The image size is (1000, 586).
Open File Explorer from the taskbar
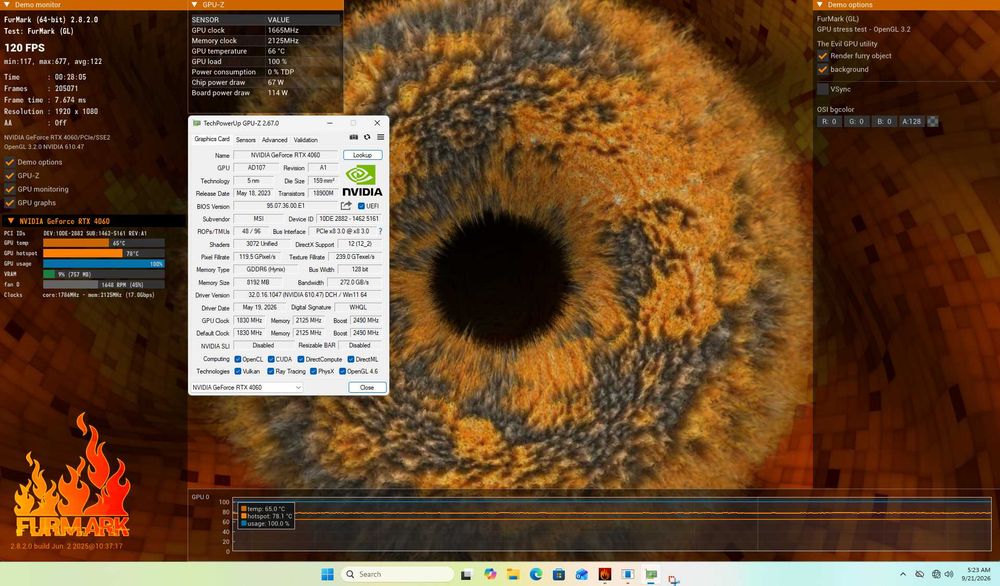(513, 574)
